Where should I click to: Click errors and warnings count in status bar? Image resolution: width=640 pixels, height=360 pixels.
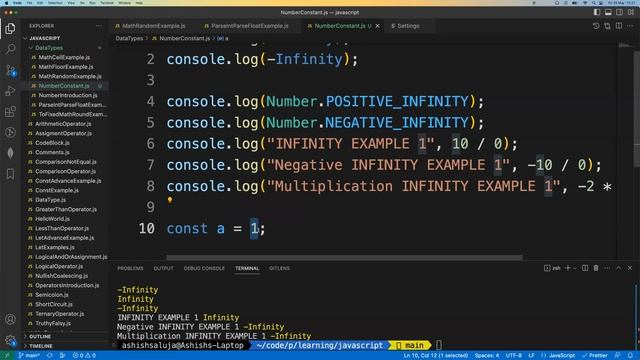coord(84,356)
